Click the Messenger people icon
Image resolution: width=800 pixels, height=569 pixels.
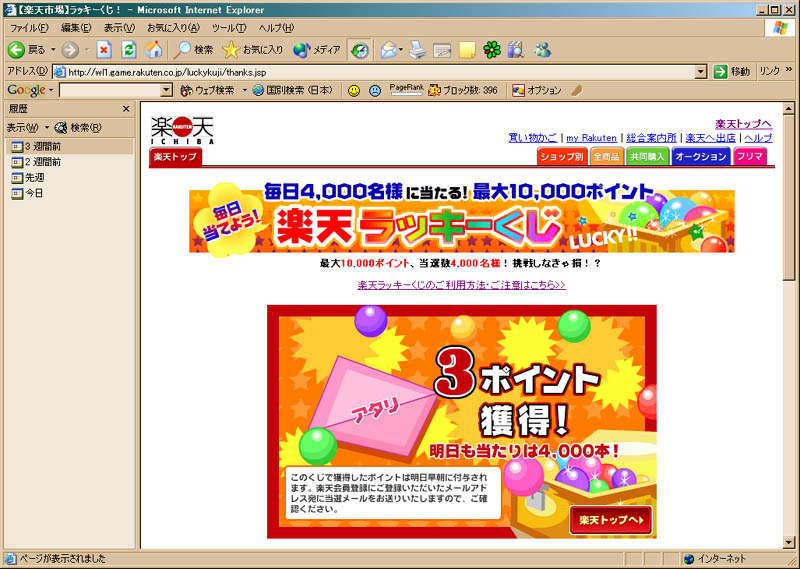pyautogui.click(x=542, y=50)
